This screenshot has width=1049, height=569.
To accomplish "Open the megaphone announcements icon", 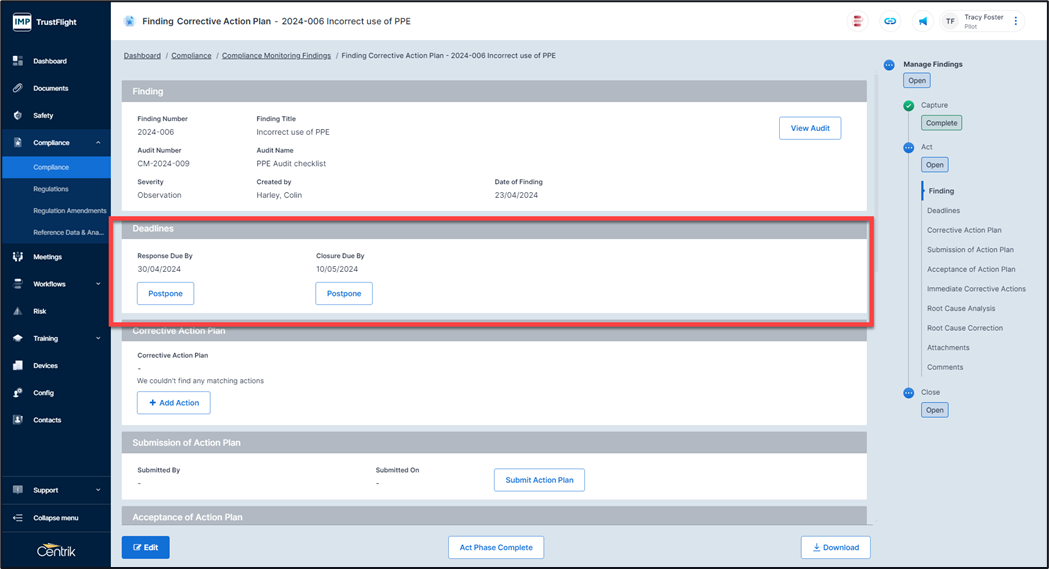I will (x=922, y=21).
